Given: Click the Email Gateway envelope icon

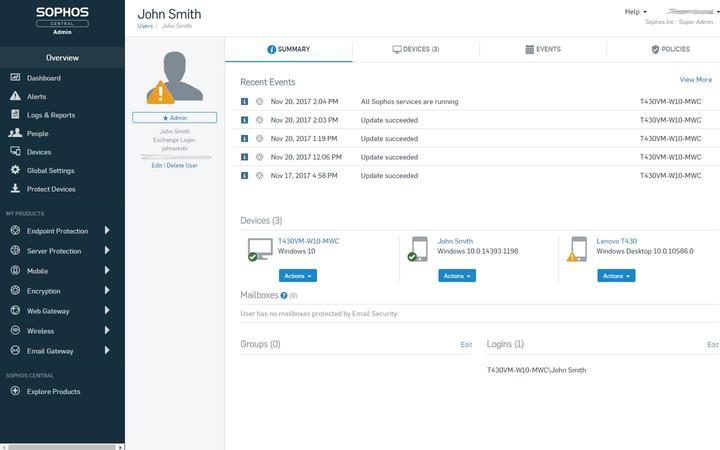Looking at the screenshot, I should tap(15, 350).
